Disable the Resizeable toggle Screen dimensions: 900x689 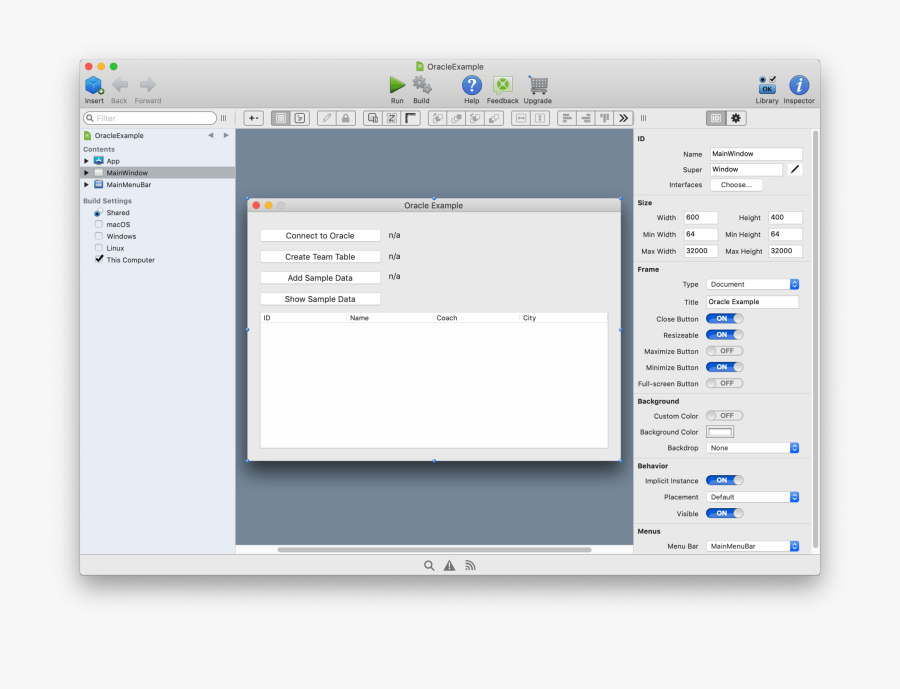tap(724, 335)
